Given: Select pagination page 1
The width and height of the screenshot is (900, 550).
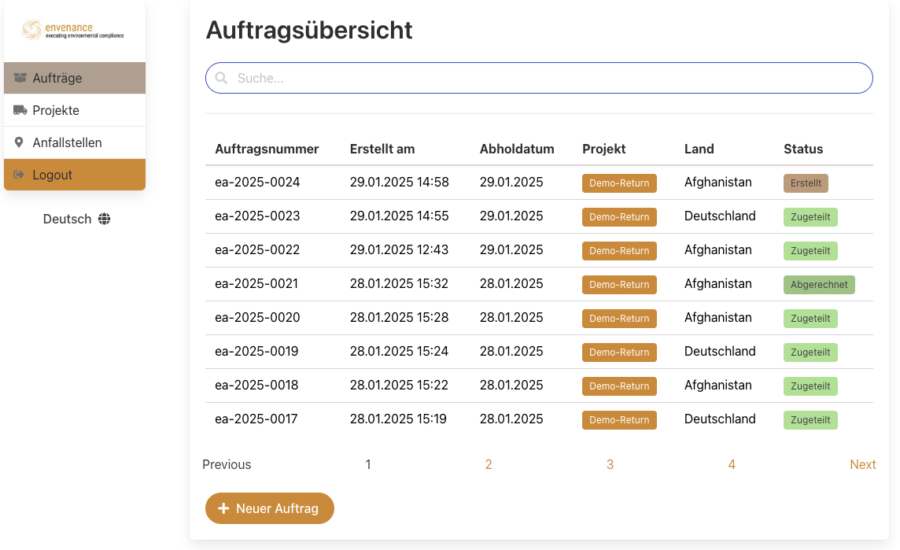Looking at the screenshot, I should [368, 464].
